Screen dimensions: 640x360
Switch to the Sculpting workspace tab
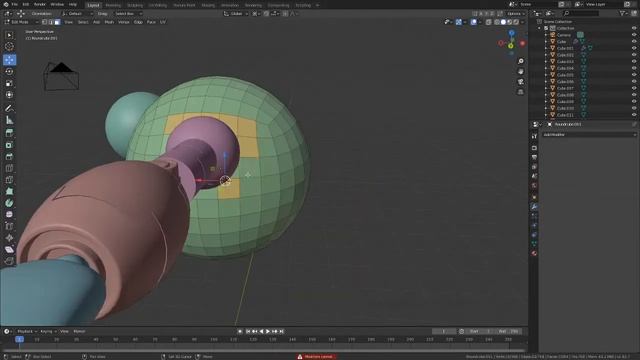pyautogui.click(x=135, y=5)
